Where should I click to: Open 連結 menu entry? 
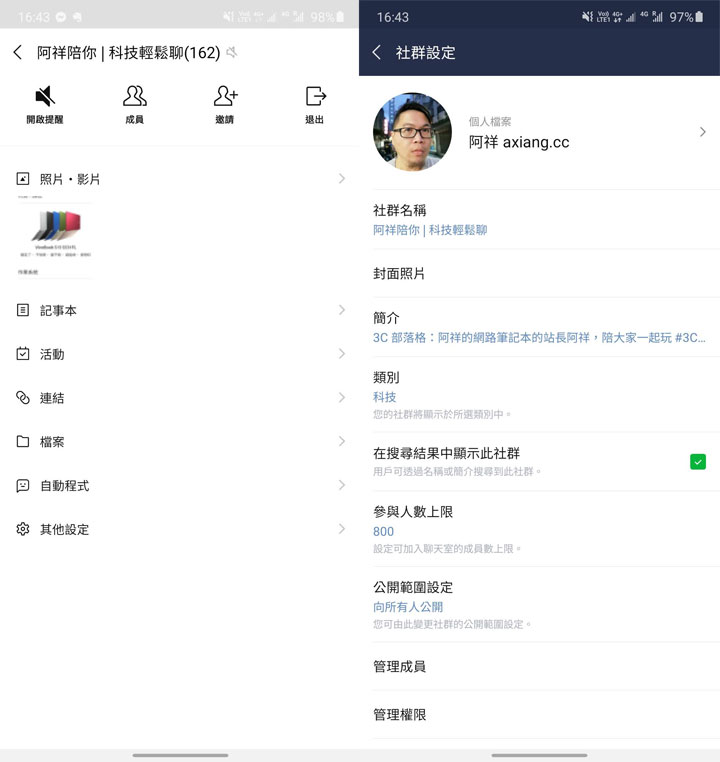click(x=180, y=398)
